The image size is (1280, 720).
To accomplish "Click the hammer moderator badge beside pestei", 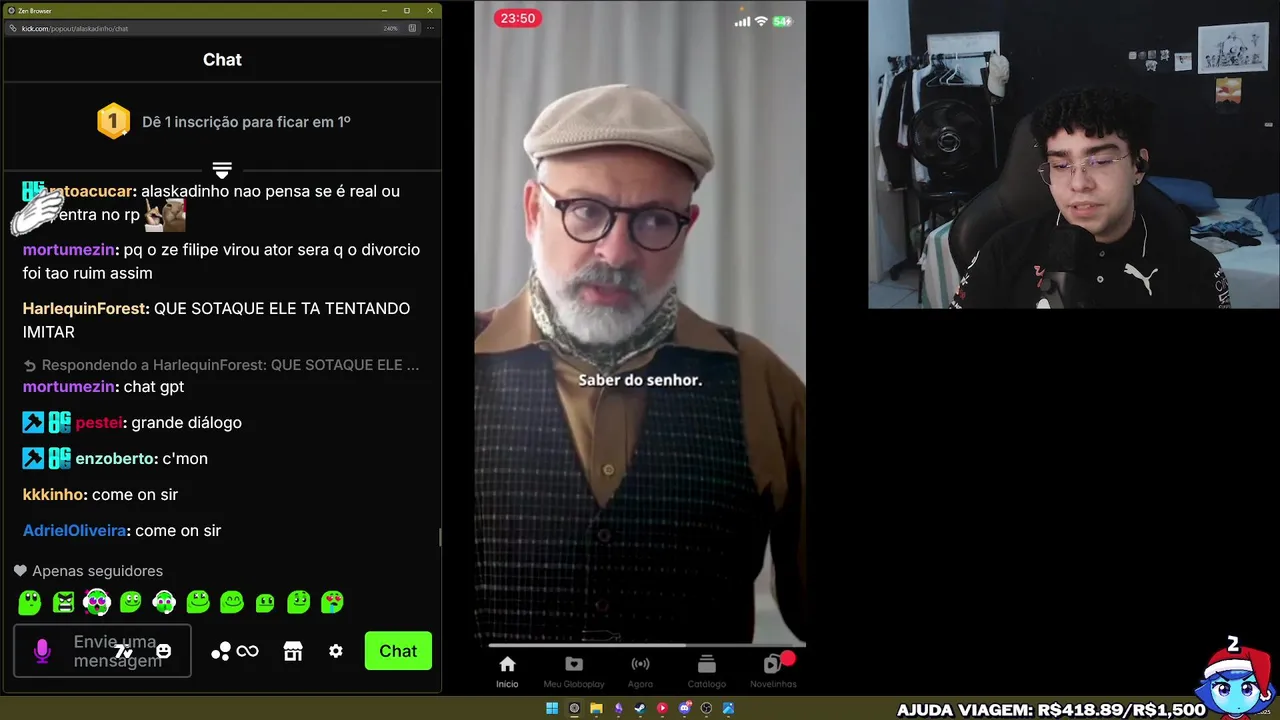I will [x=33, y=422].
